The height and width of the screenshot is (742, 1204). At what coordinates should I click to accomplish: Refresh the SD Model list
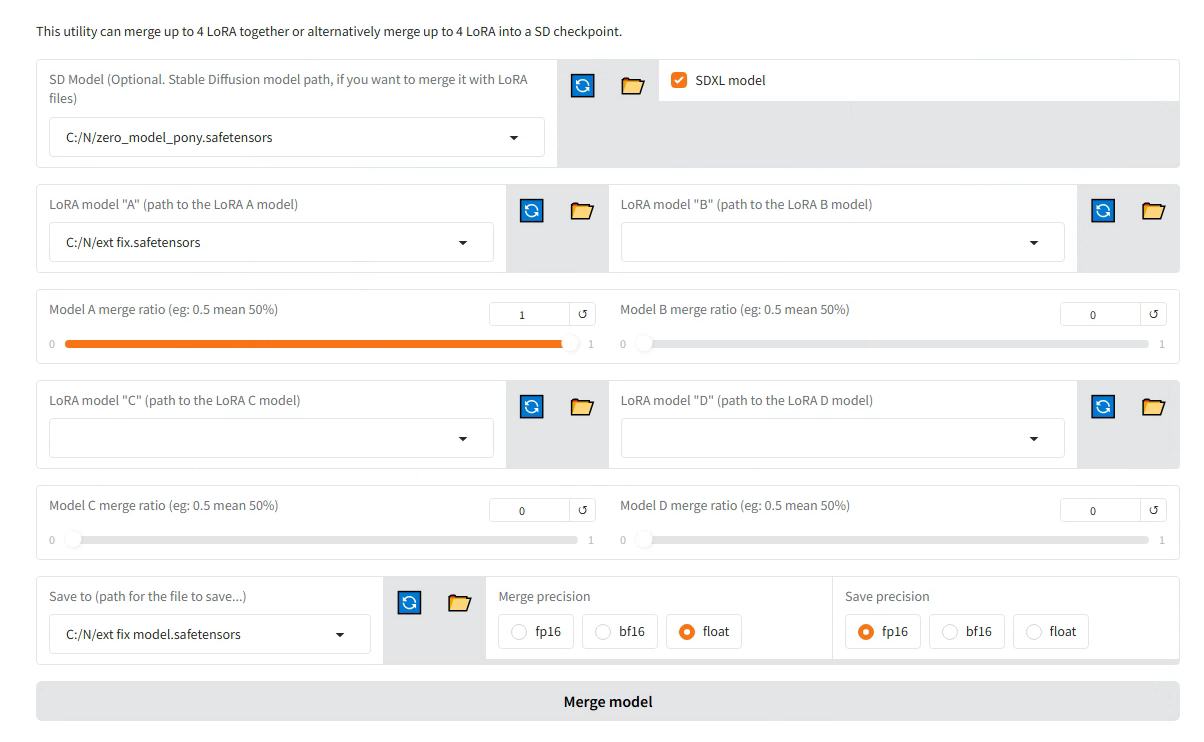(x=583, y=86)
